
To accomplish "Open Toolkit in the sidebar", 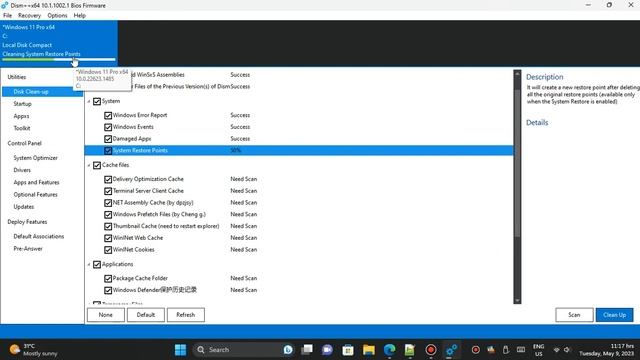I will coord(22,128).
